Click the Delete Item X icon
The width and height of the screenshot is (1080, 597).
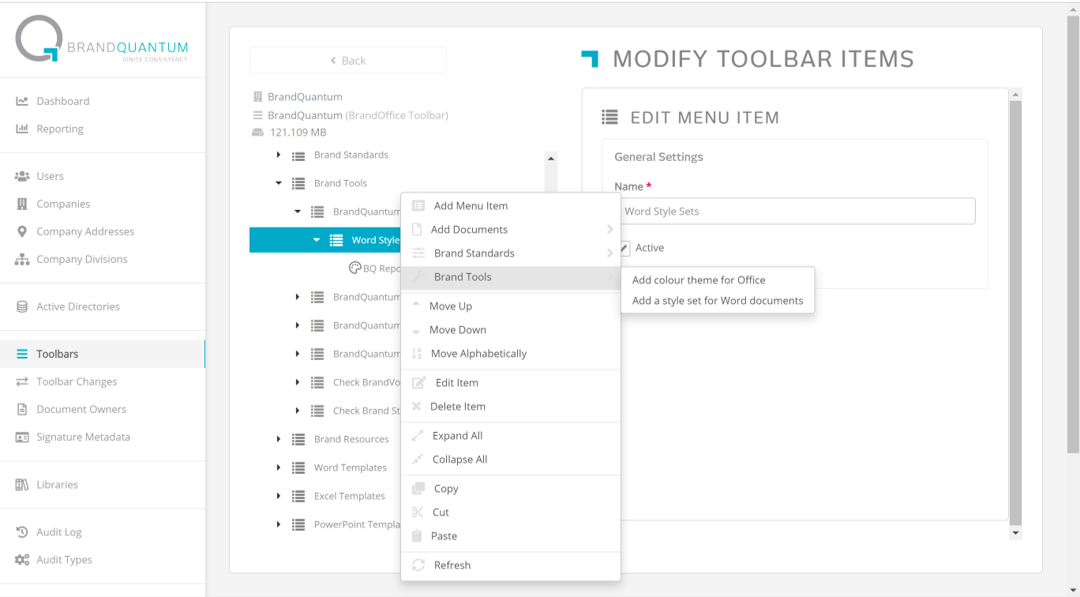(x=416, y=406)
